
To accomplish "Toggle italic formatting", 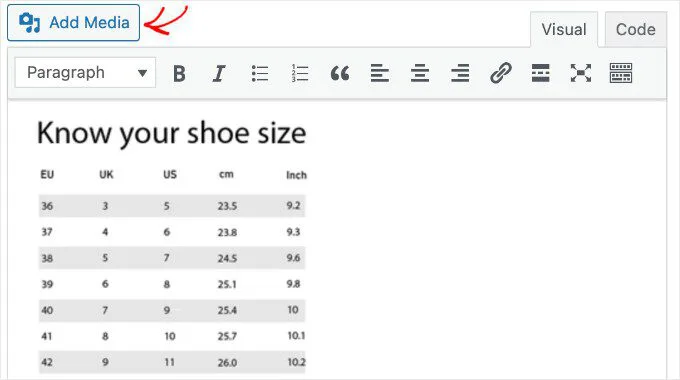I will coord(219,73).
